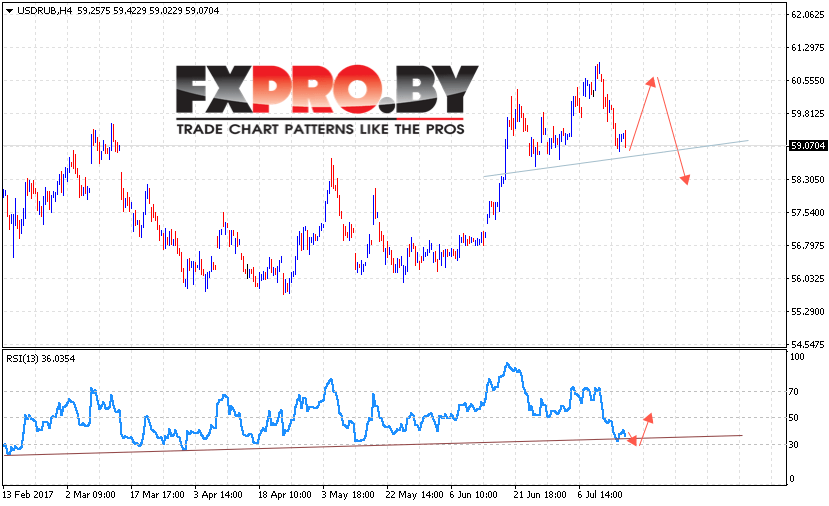Screen dimensions: 829x506
Task: Select RSI scale level 0
Action: click(792, 479)
